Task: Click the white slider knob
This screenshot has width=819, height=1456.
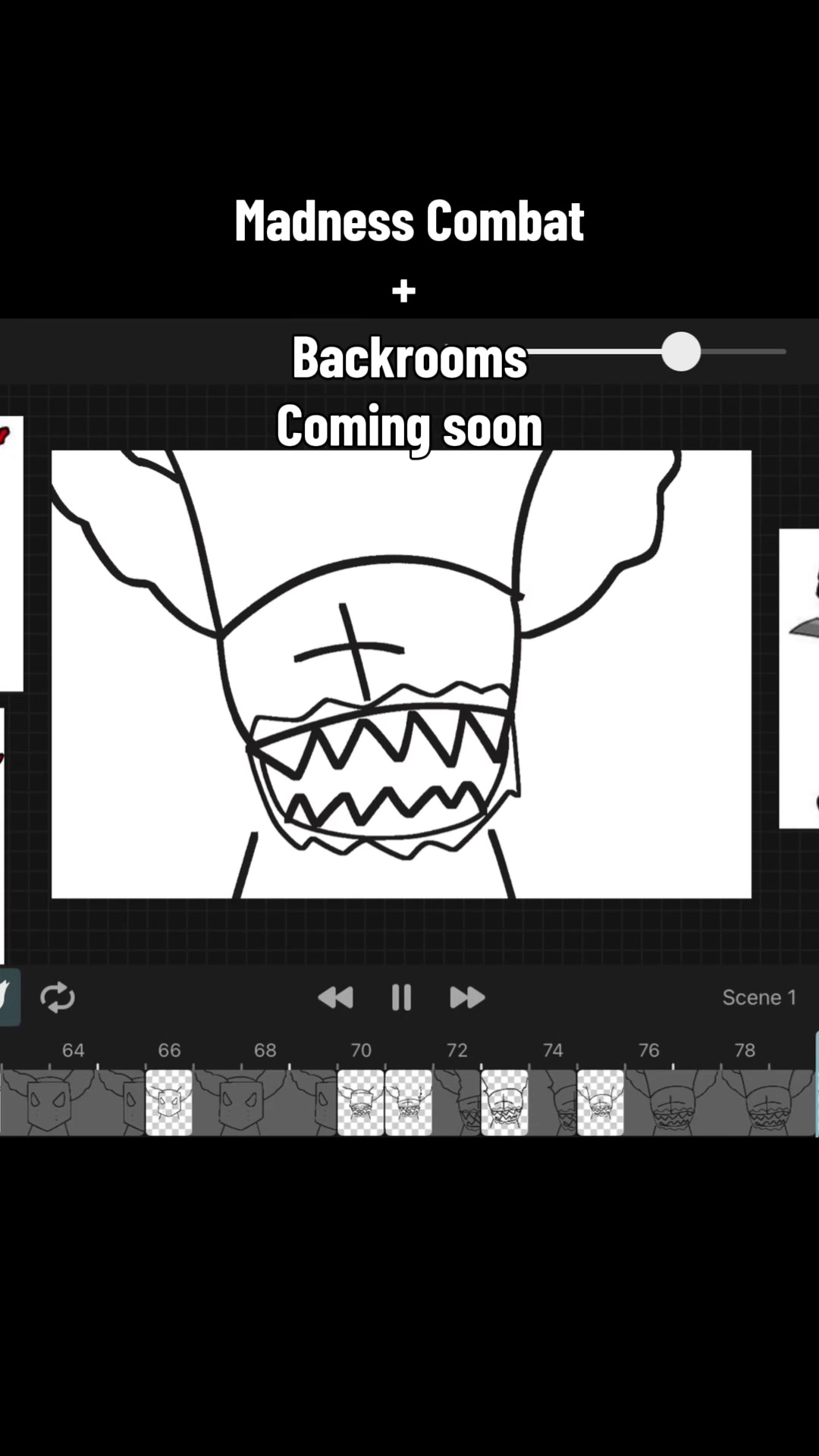Action: tap(681, 352)
